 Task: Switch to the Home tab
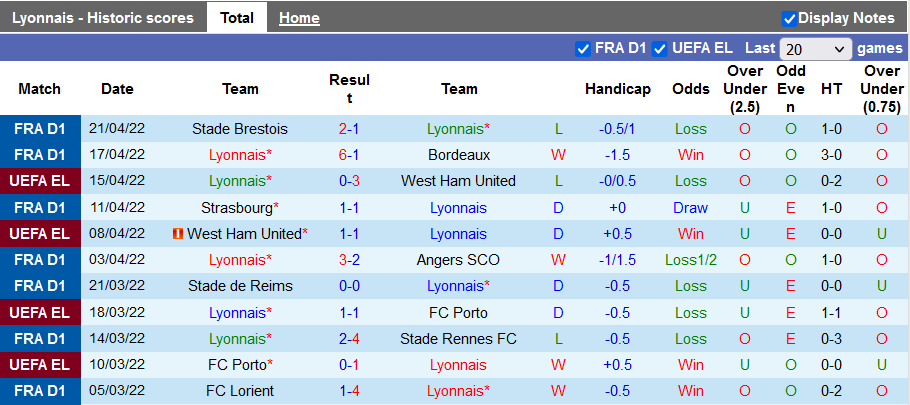299,18
